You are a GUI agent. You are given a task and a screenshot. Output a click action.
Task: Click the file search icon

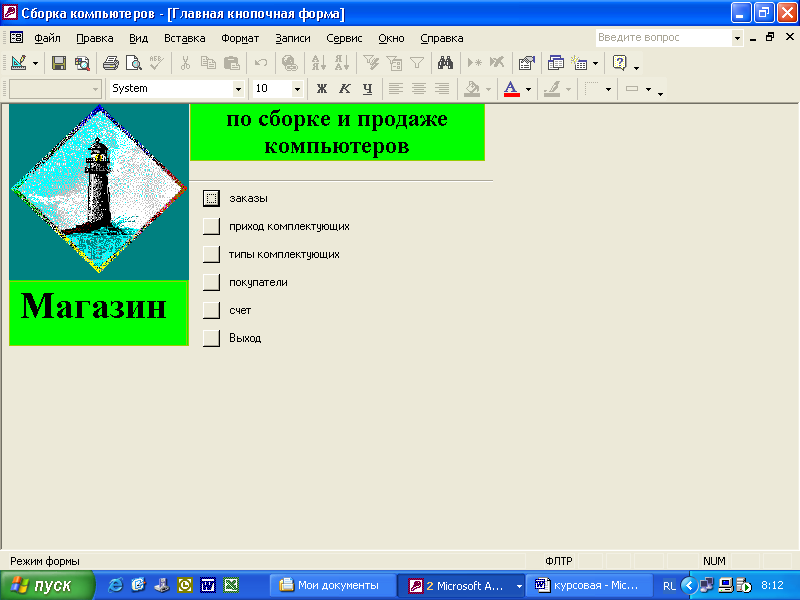[82, 63]
